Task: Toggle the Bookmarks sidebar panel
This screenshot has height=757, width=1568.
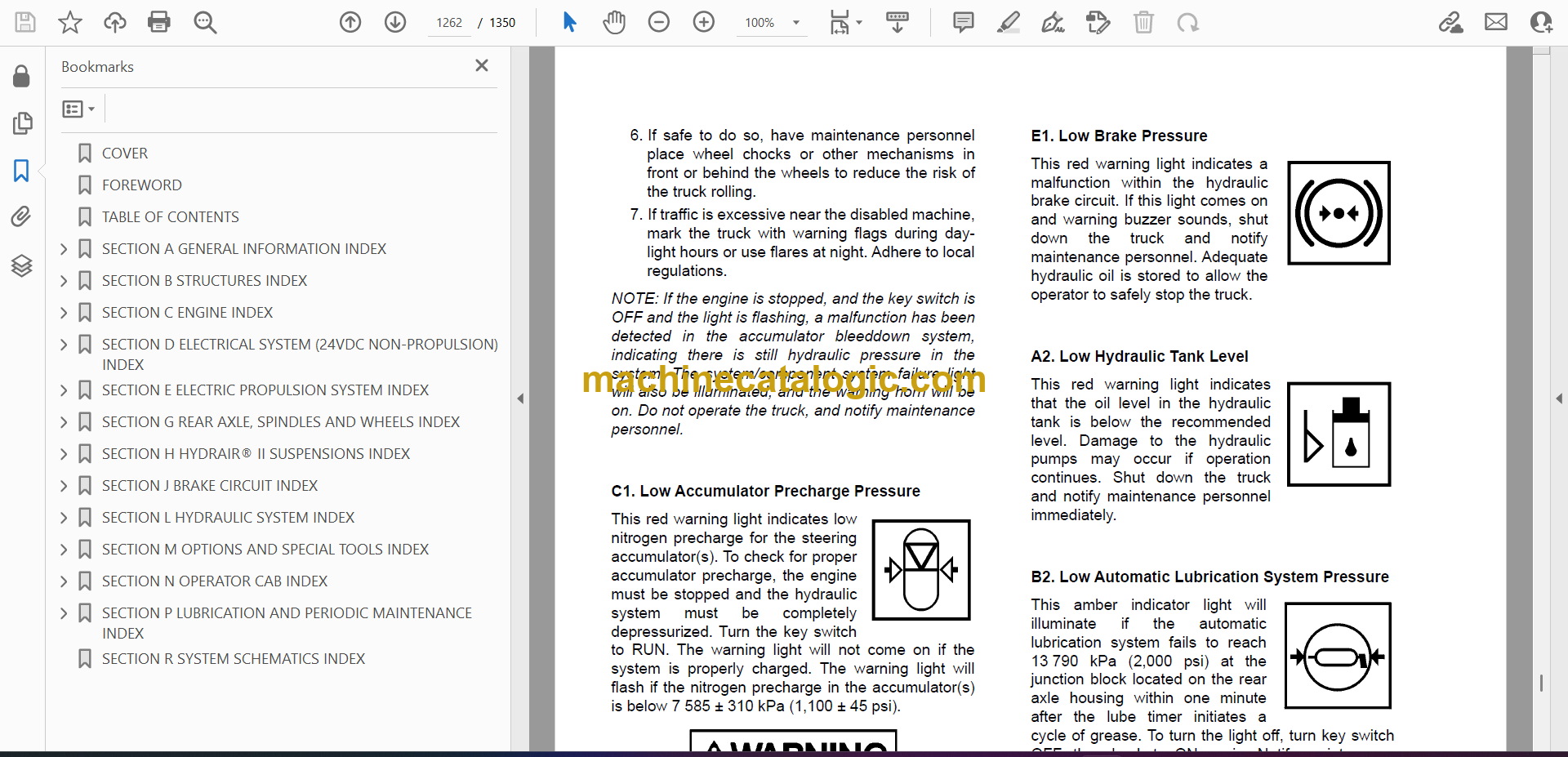Action: click(x=21, y=171)
